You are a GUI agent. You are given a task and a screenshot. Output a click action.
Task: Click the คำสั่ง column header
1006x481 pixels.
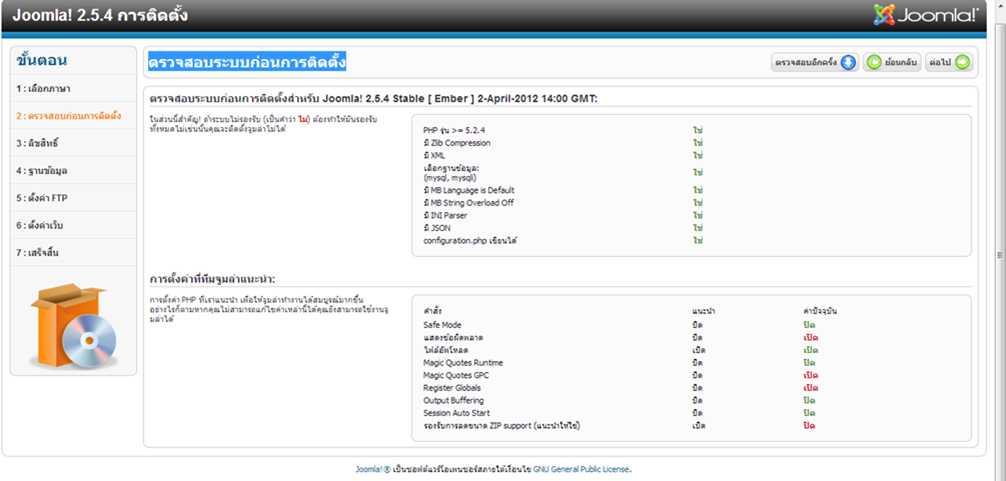pyautogui.click(x=432, y=311)
